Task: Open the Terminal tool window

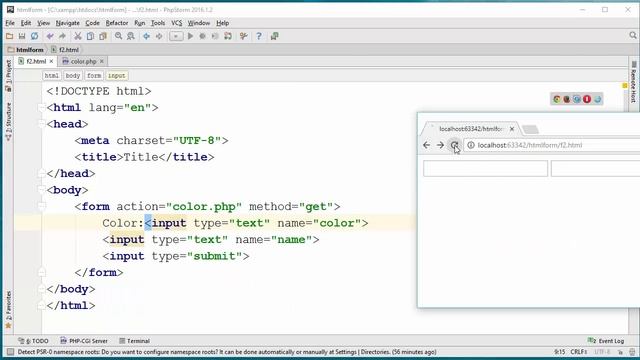Action: pos(135,341)
